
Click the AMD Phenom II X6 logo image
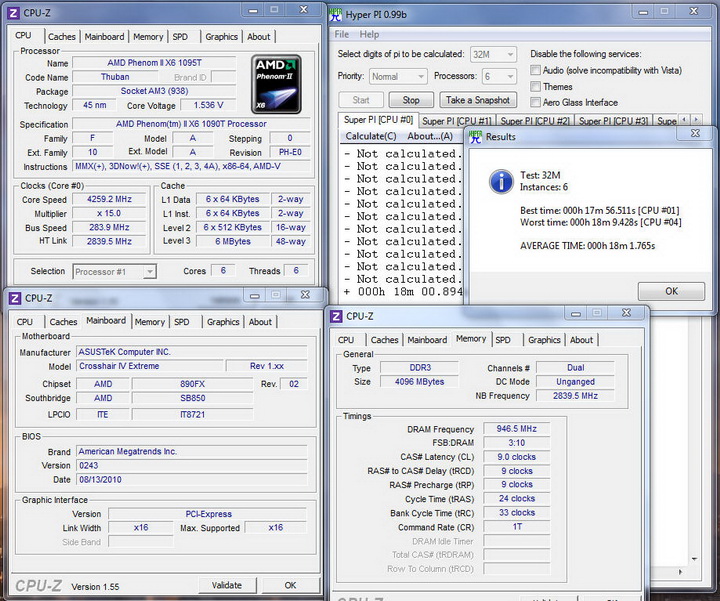276,84
